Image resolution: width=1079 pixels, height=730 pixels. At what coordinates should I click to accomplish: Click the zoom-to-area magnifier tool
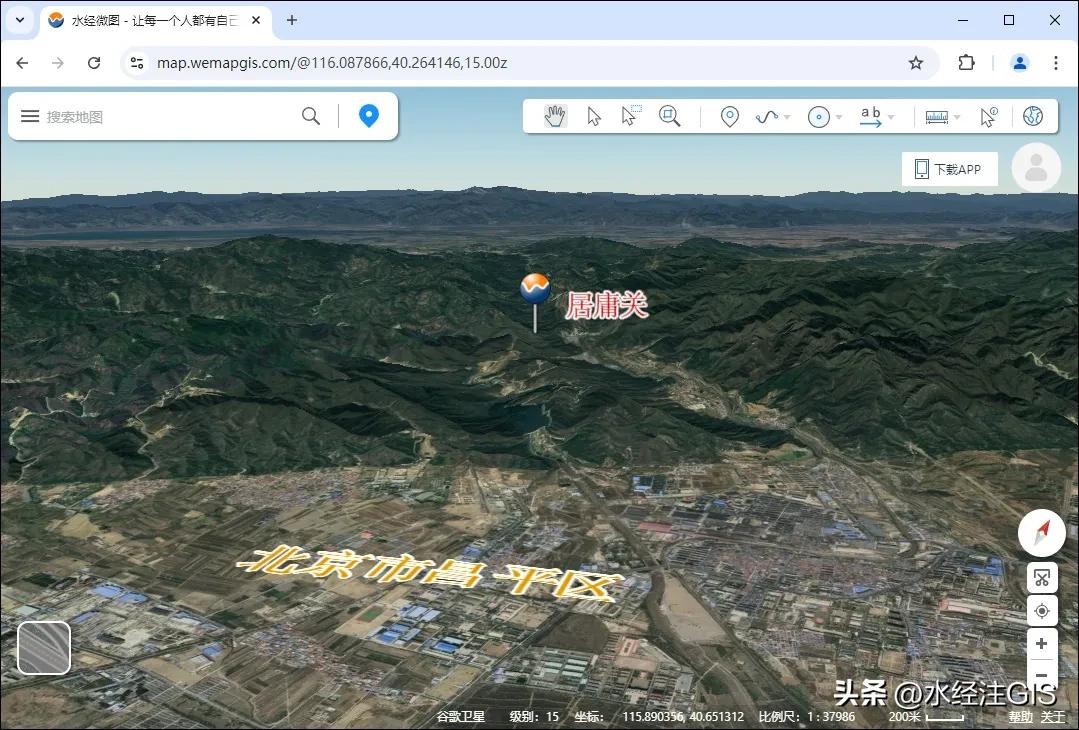[x=670, y=117]
